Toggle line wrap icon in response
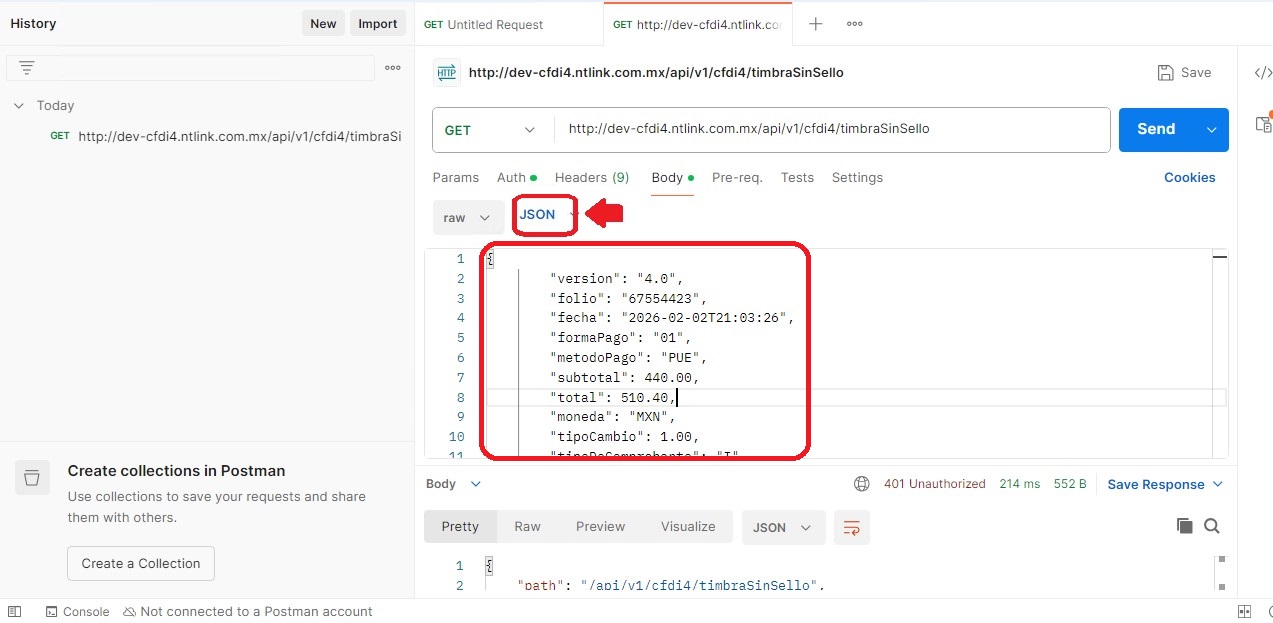Image resolution: width=1273 pixels, height=623 pixels. pyautogui.click(x=852, y=527)
